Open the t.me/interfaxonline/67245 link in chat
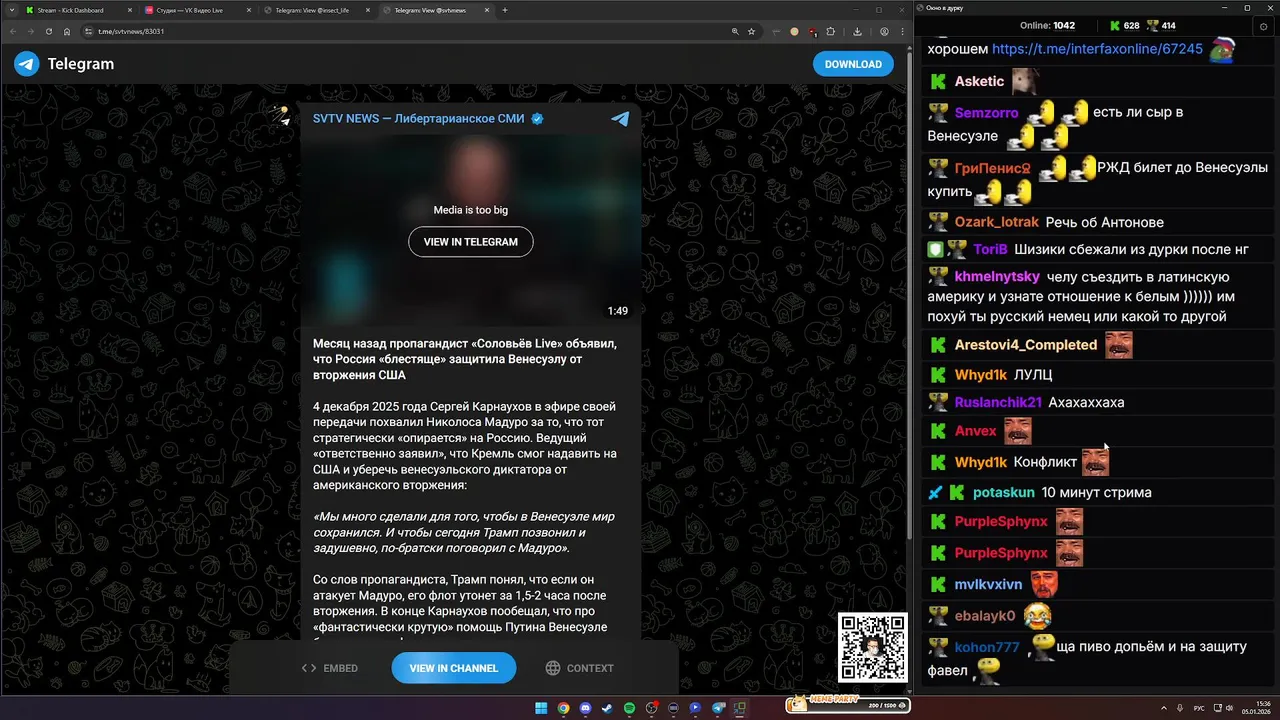Viewport: 1280px width, 720px height. click(1097, 49)
